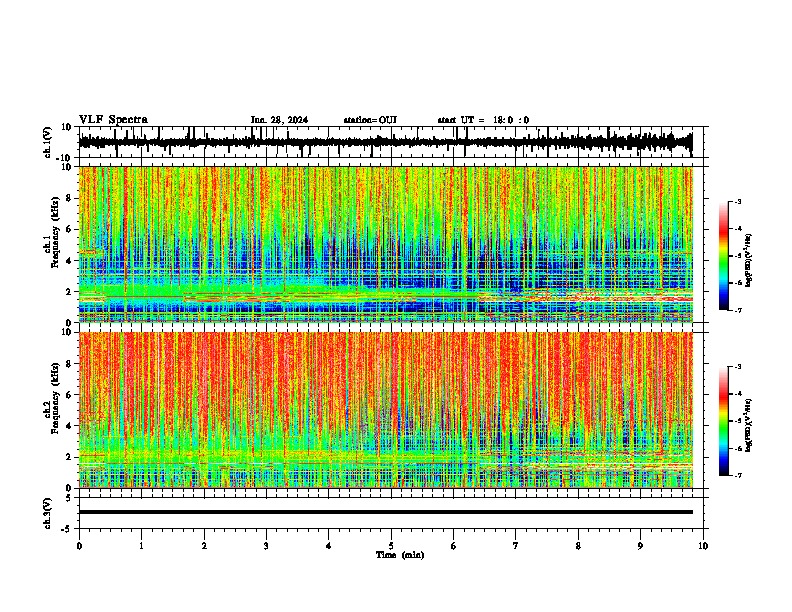
Task: Click the ch.1 colorbar 'log(PSD)' label
Action: [x=748, y=261]
